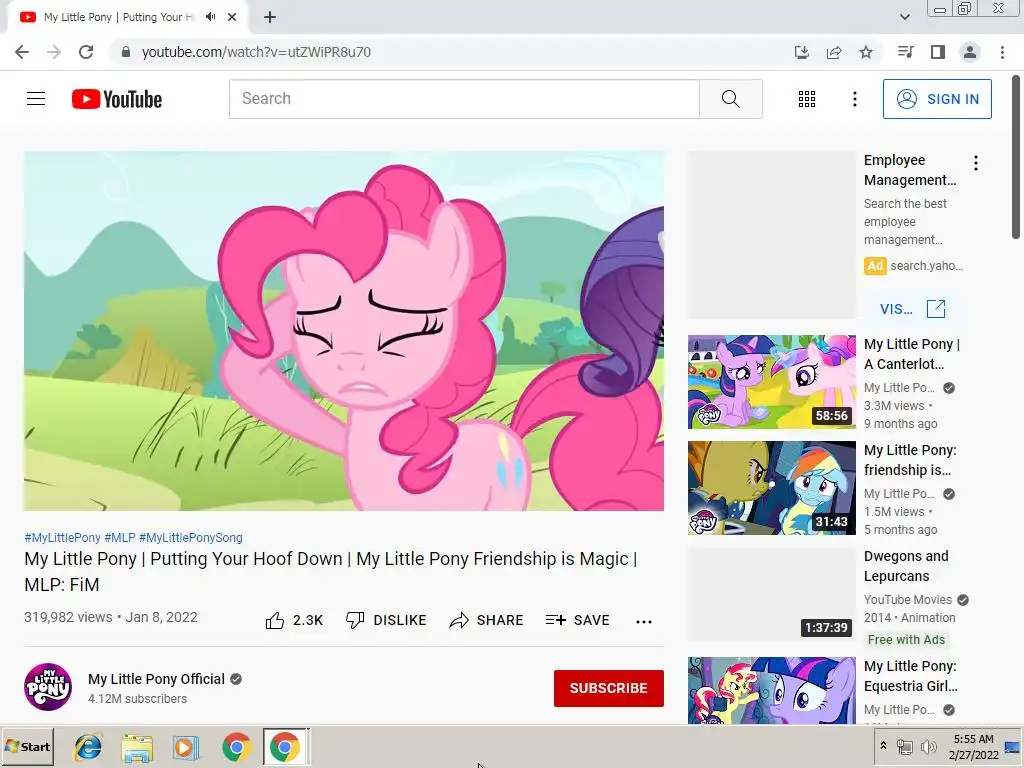Open the #MLP hashtag link
Image resolution: width=1024 pixels, height=768 pixels.
point(120,537)
